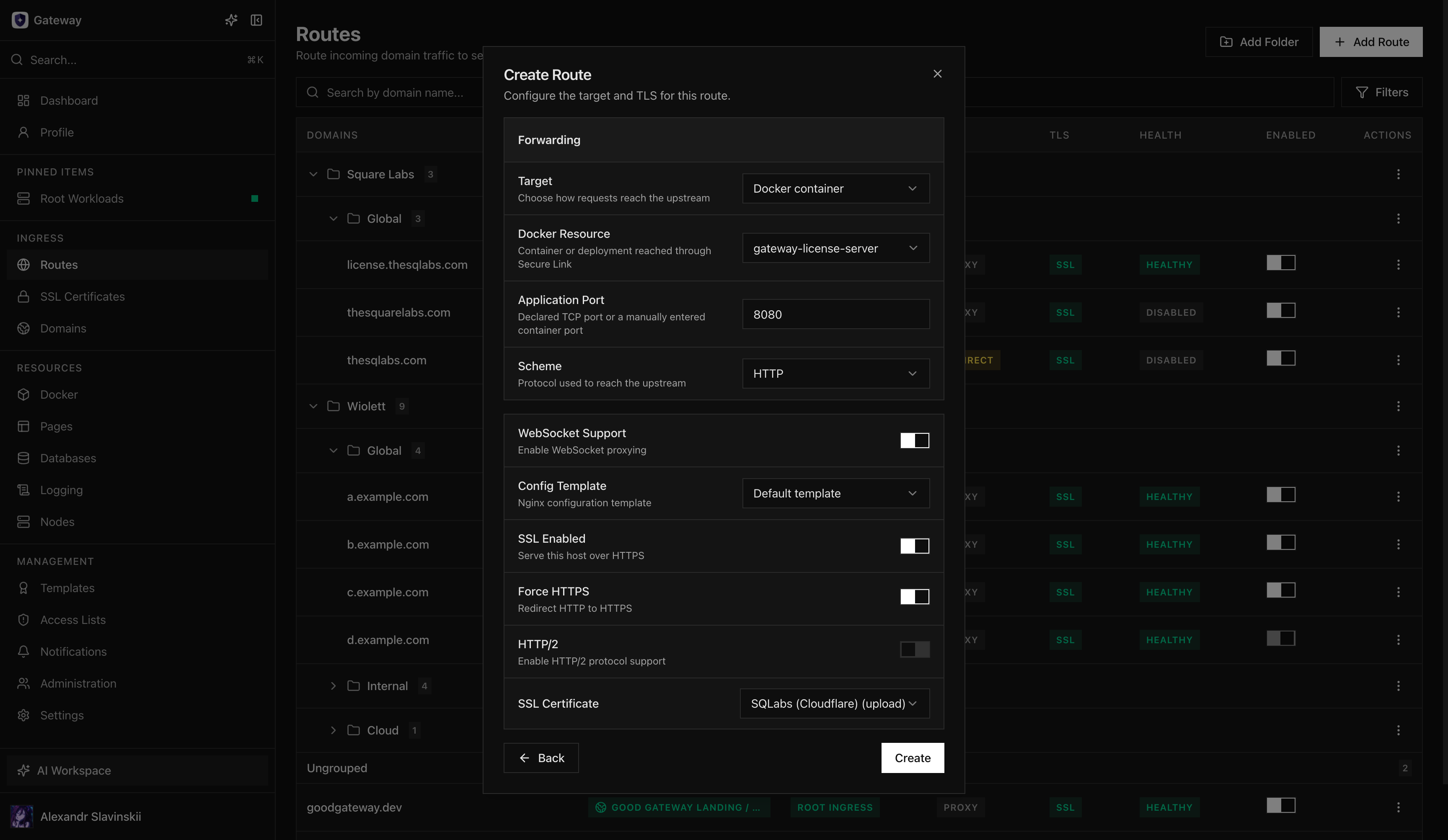This screenshot has width=1448, height=840.
Task: Click the Create button
Action: point(913,758)
